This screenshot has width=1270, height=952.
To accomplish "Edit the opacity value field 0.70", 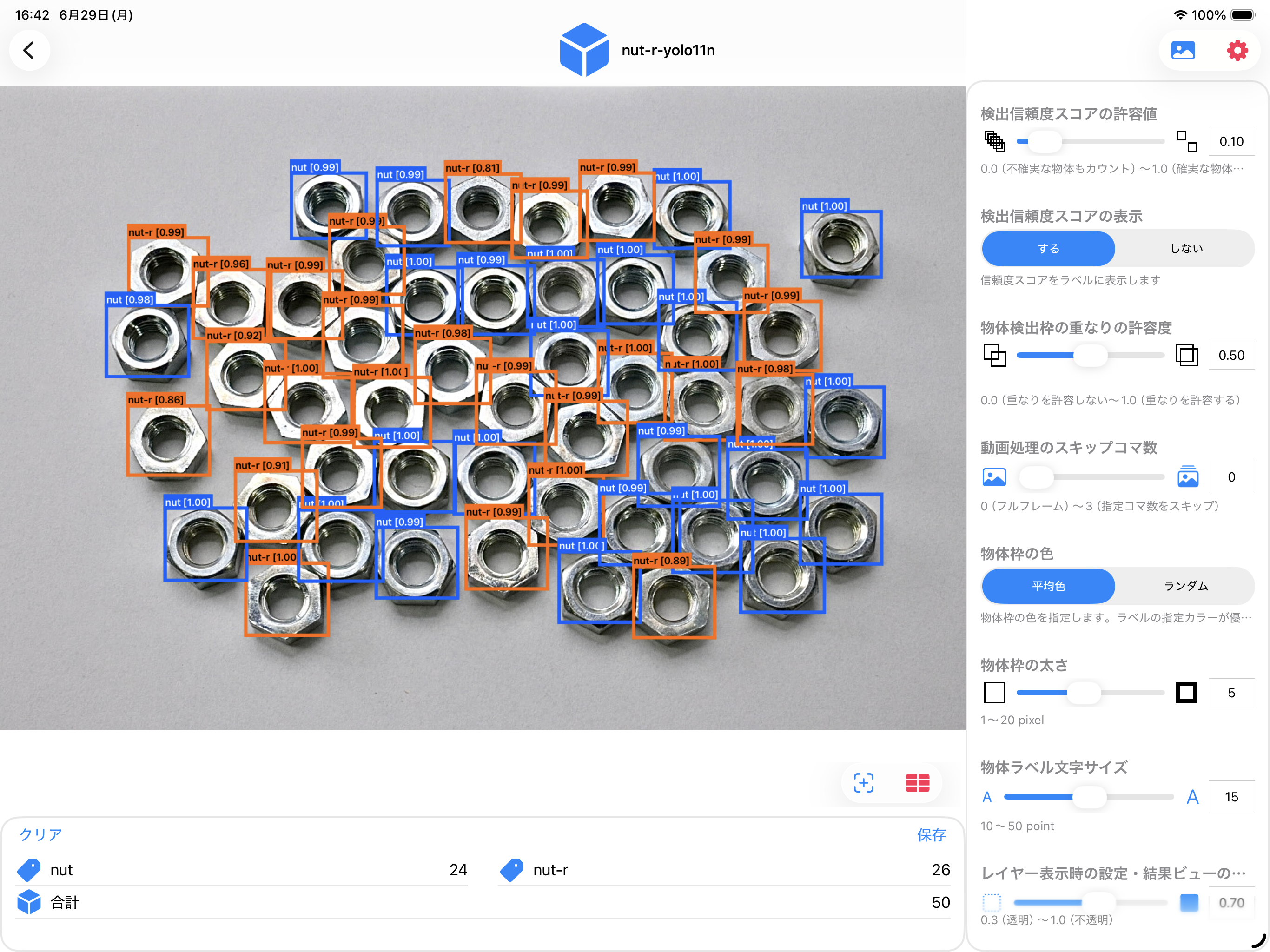I will (x=1231, y=903).
